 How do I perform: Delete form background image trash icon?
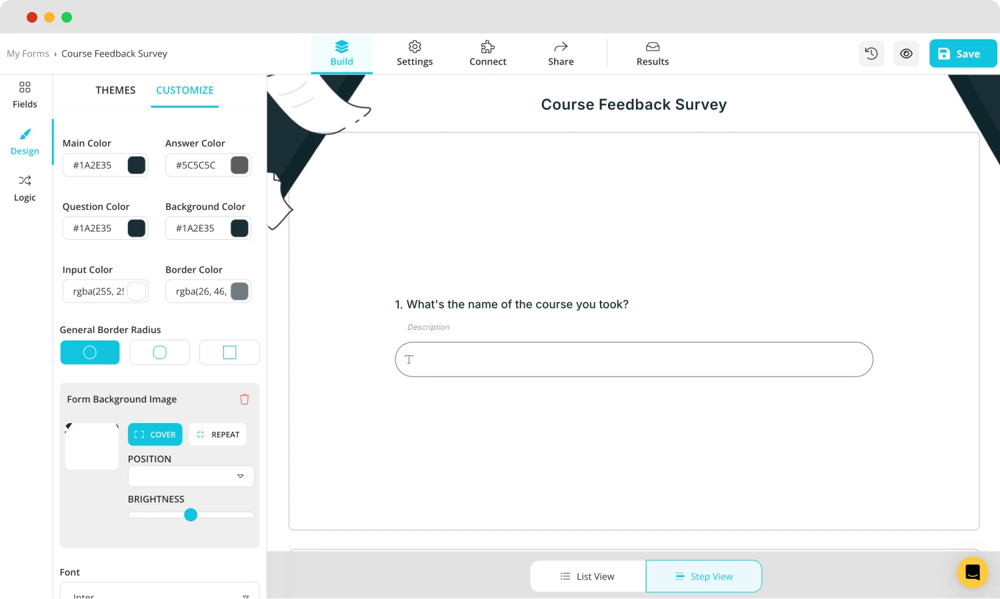point(244,399)
